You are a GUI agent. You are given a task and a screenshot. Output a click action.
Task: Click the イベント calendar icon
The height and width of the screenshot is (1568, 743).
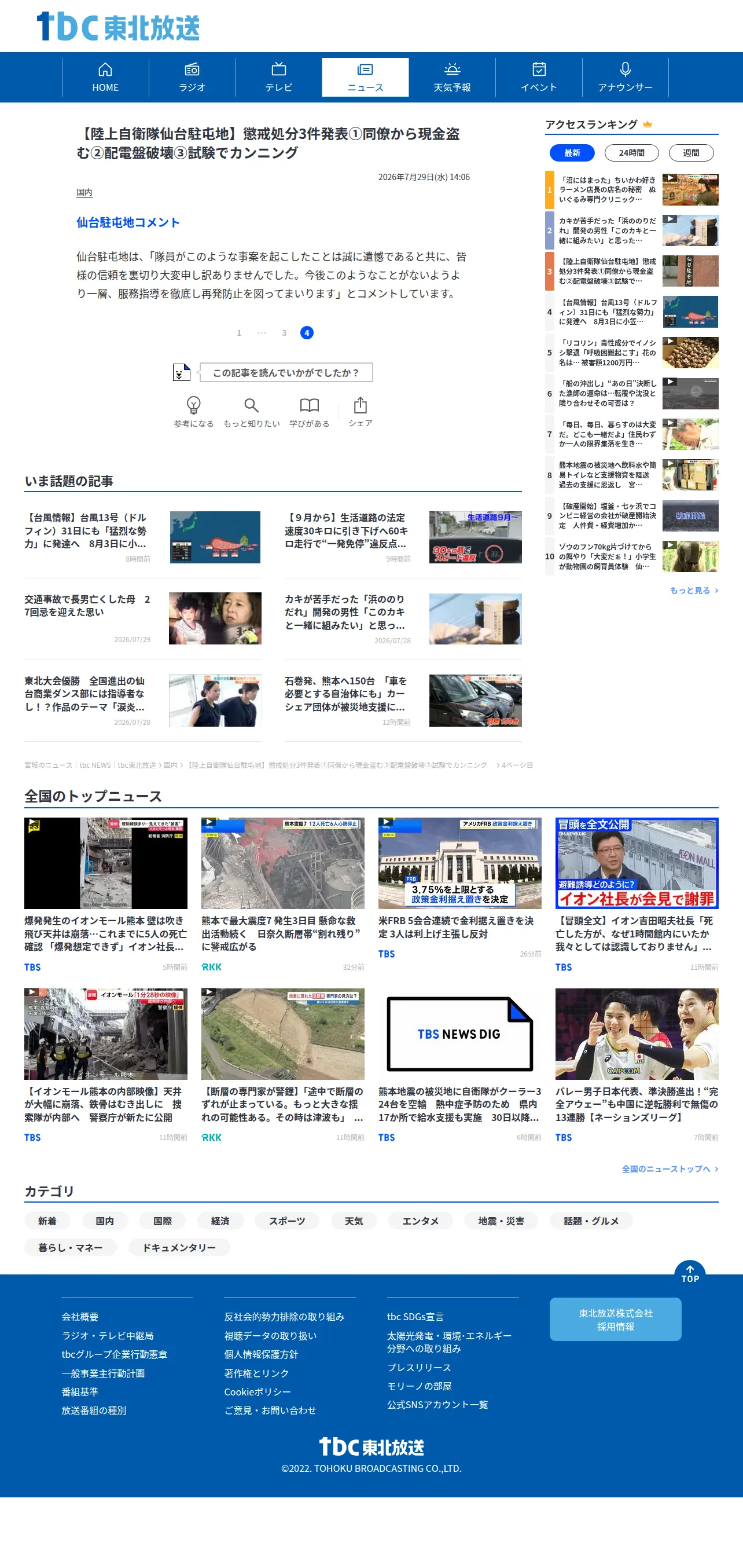pos(539,69)
